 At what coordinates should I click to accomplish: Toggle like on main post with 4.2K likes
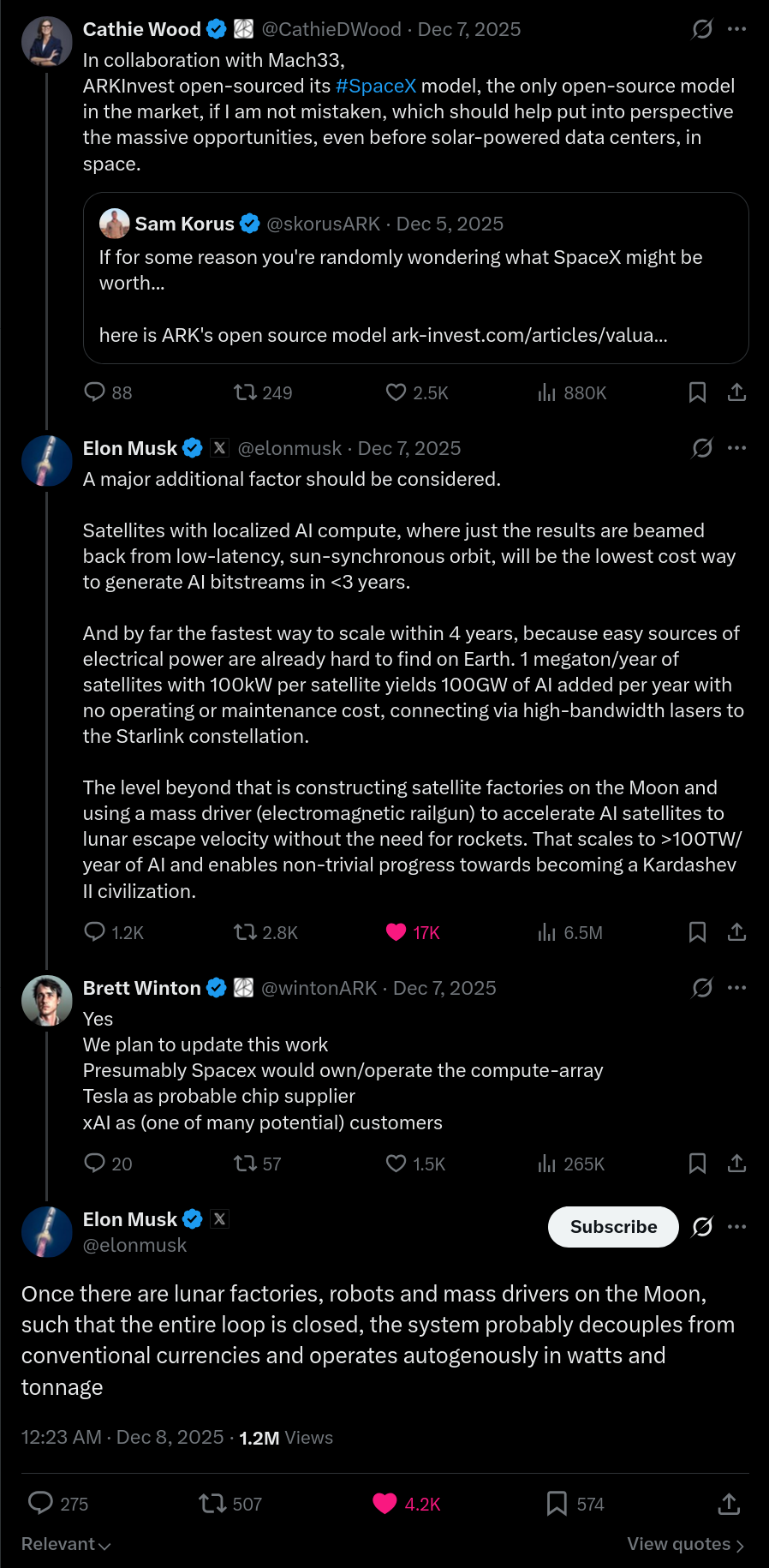[x=385, y=1504]
